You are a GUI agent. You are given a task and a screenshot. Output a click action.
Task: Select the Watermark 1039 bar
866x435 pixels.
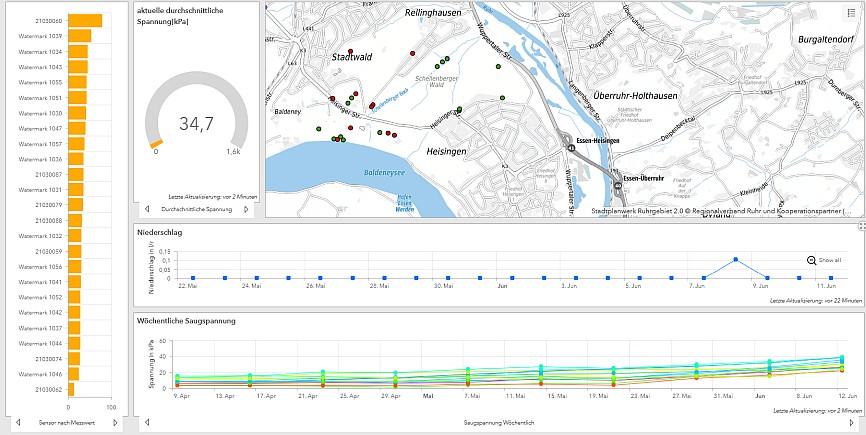(80, 36)
